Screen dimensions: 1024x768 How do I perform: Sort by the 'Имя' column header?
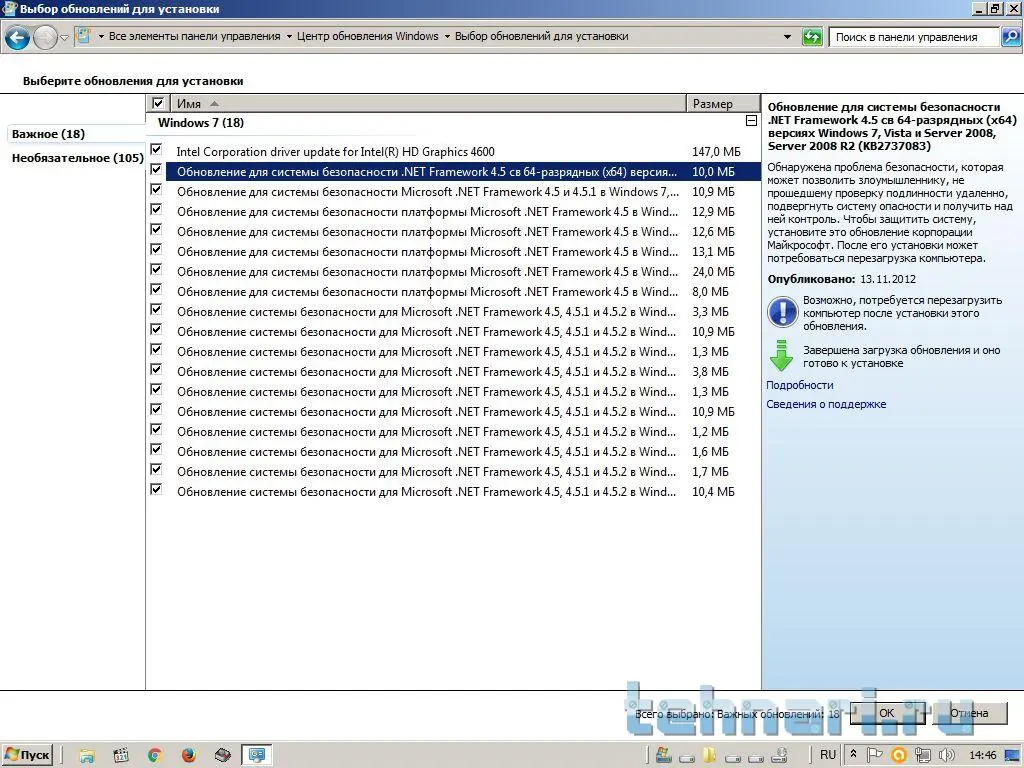428,103
